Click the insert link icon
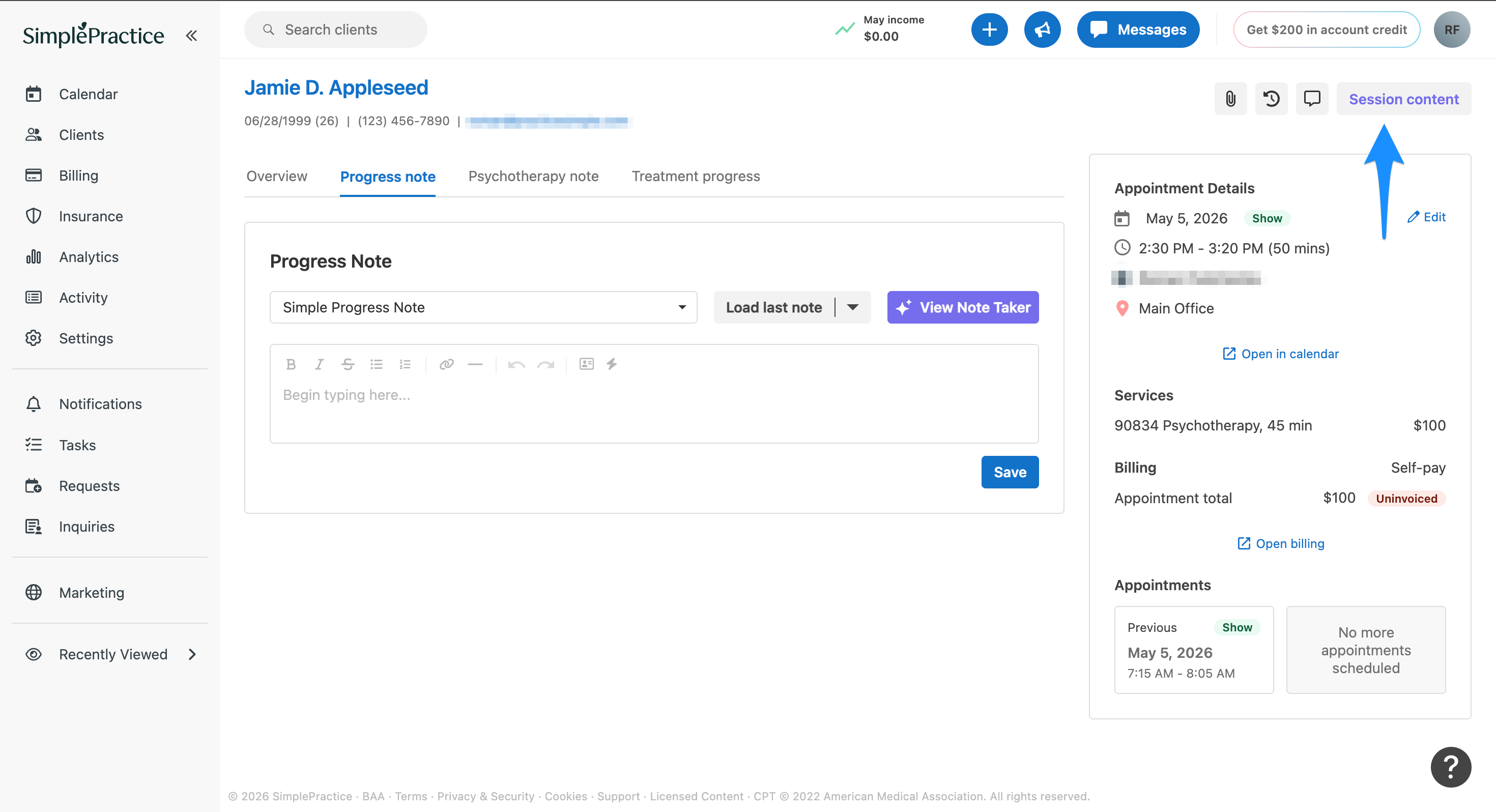Viewport: 1496px width, 812px height. (x=446, y=364)
